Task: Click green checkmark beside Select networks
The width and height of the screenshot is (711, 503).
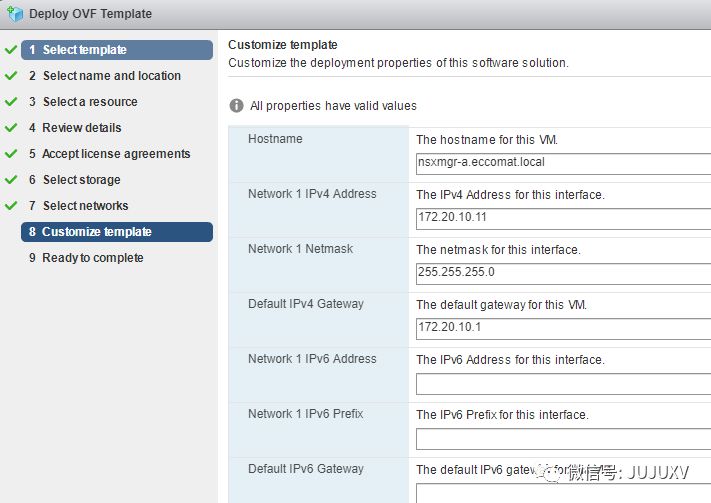Action: [11, 206]
